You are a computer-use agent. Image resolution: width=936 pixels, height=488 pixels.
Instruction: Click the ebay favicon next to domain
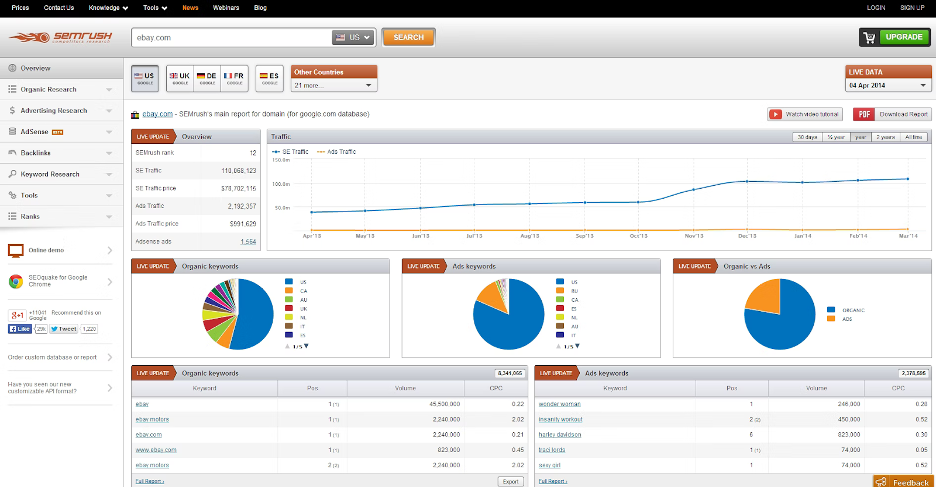pos(135,115)
